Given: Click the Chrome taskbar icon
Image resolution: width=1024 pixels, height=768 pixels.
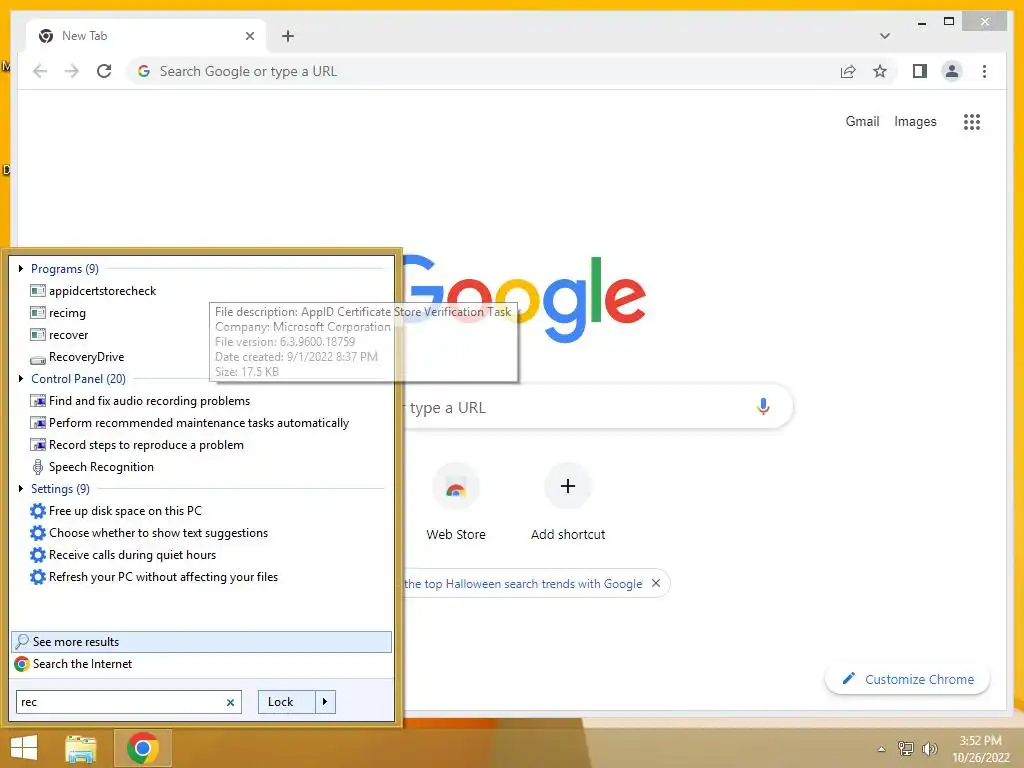Looking at the screenshot, I should (143, 748).
